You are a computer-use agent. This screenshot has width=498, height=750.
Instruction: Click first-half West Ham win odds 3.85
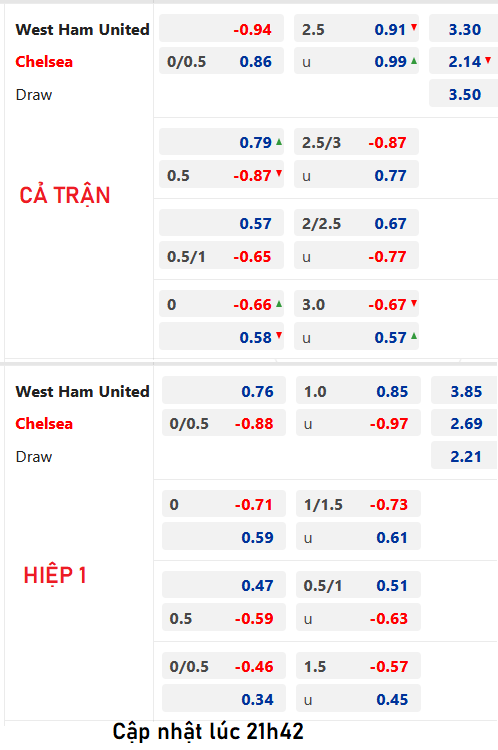pyautogui.click(x=465, y=391)
